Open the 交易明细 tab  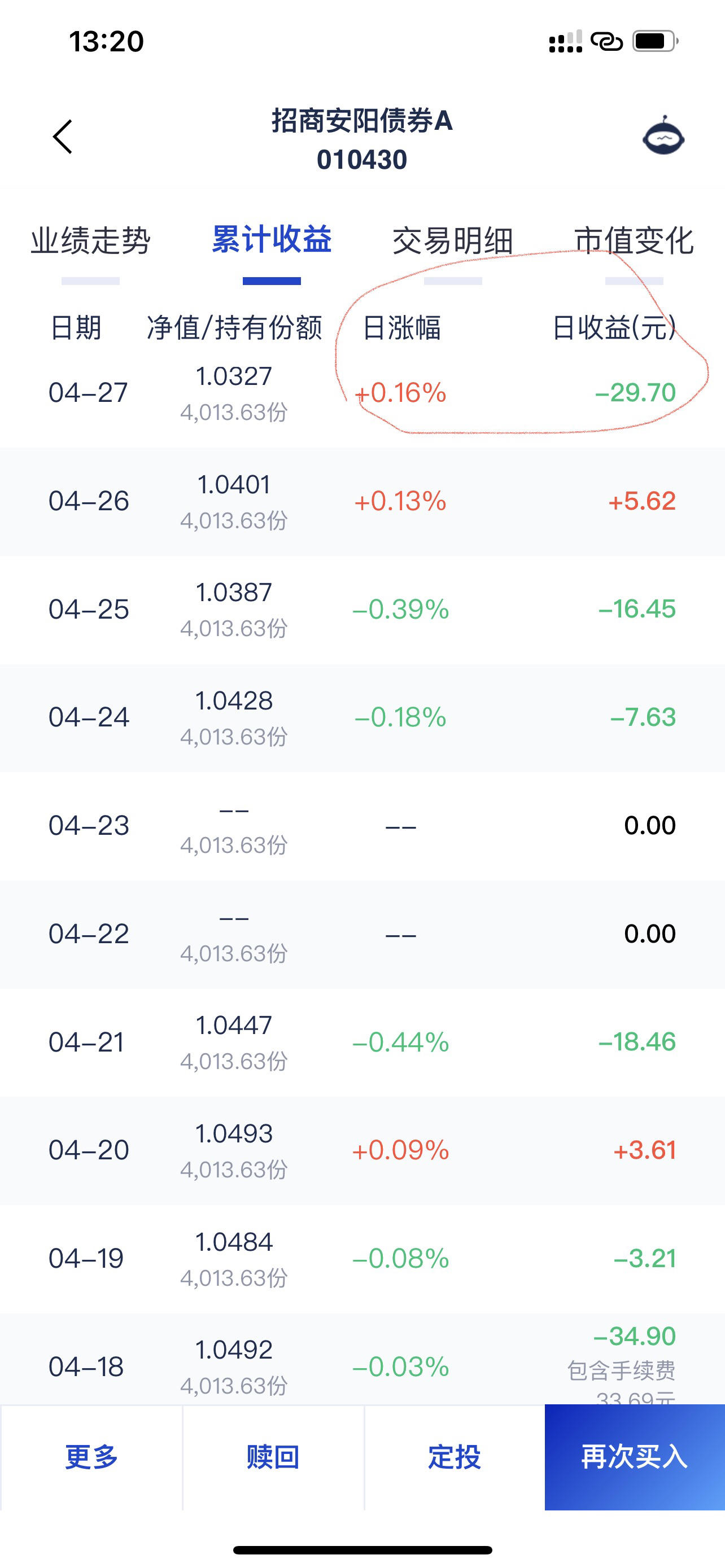[x=453, y=240]
